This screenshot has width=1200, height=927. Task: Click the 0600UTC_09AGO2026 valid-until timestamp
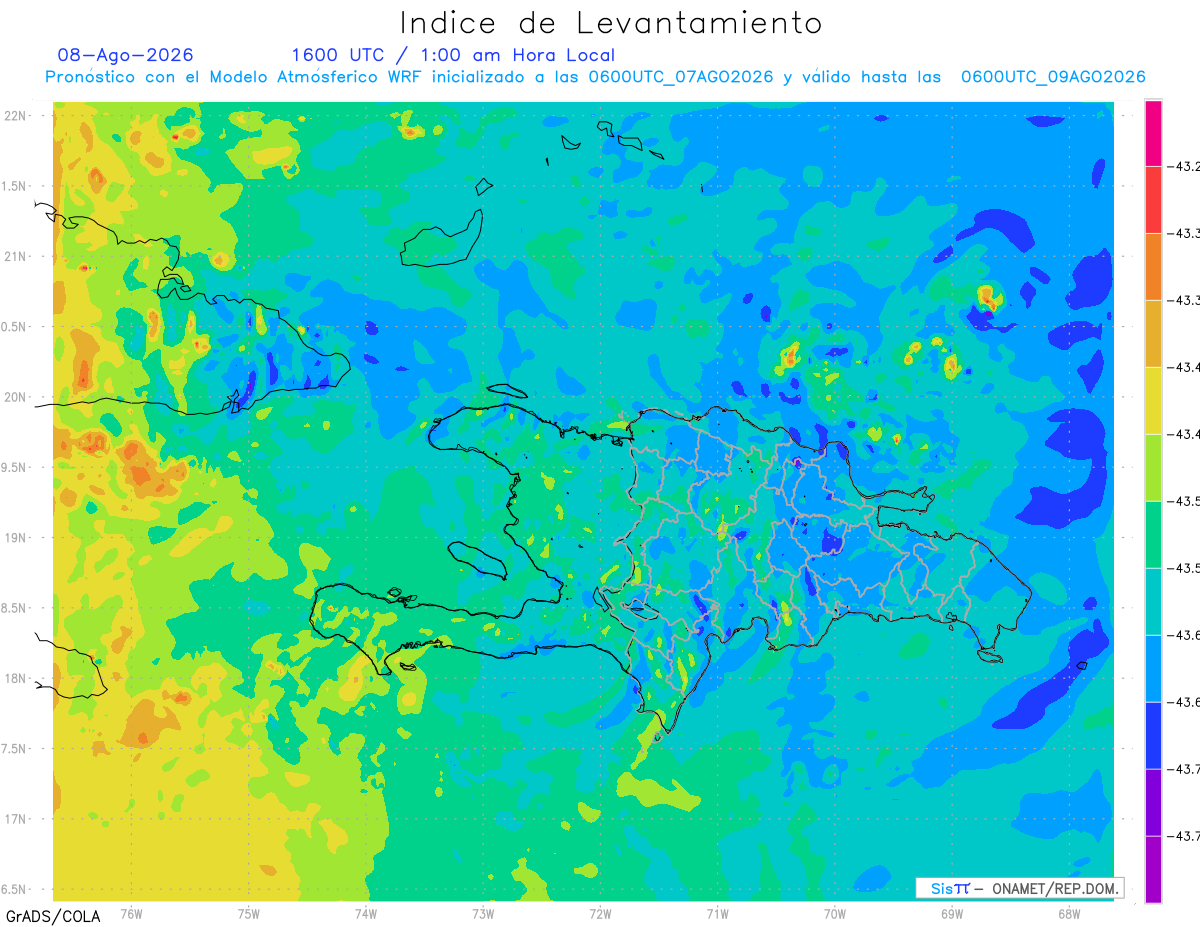[1053, 77]
